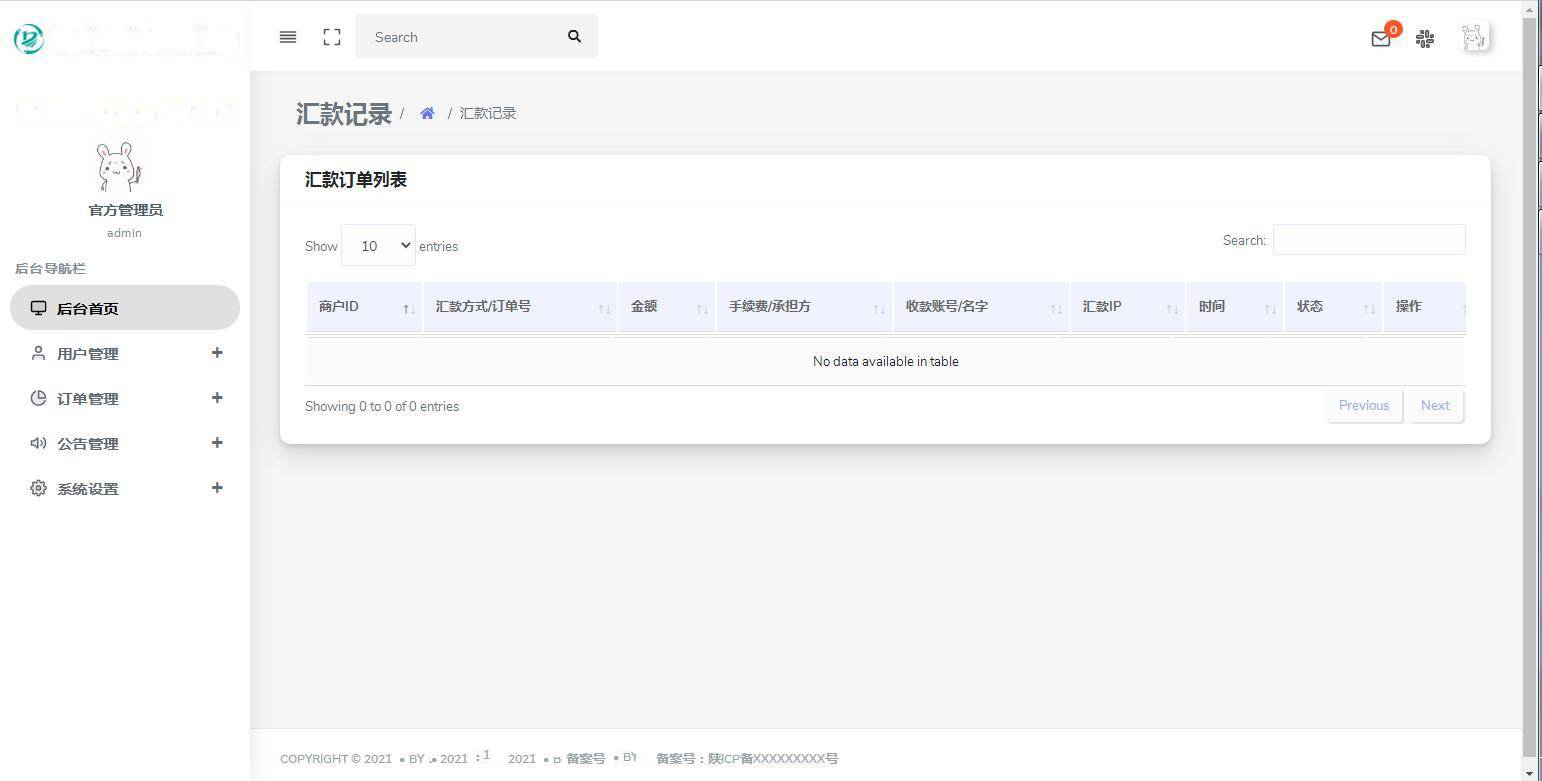Open the mail notifications icon

pos(1381,39)
